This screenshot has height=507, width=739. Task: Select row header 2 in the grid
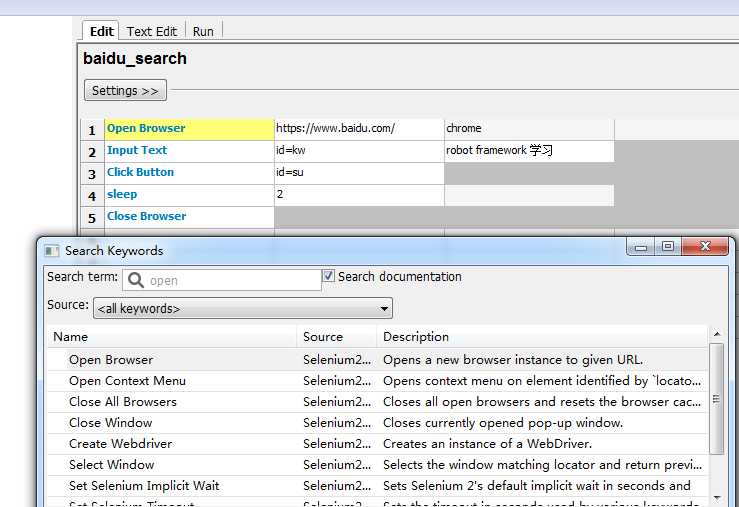[x=92, y=152]
